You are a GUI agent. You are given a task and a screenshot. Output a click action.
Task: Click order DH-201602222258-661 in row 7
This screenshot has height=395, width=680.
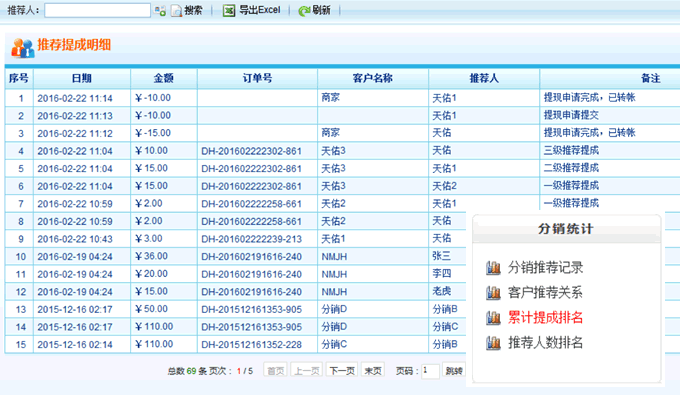click(251, 204)
